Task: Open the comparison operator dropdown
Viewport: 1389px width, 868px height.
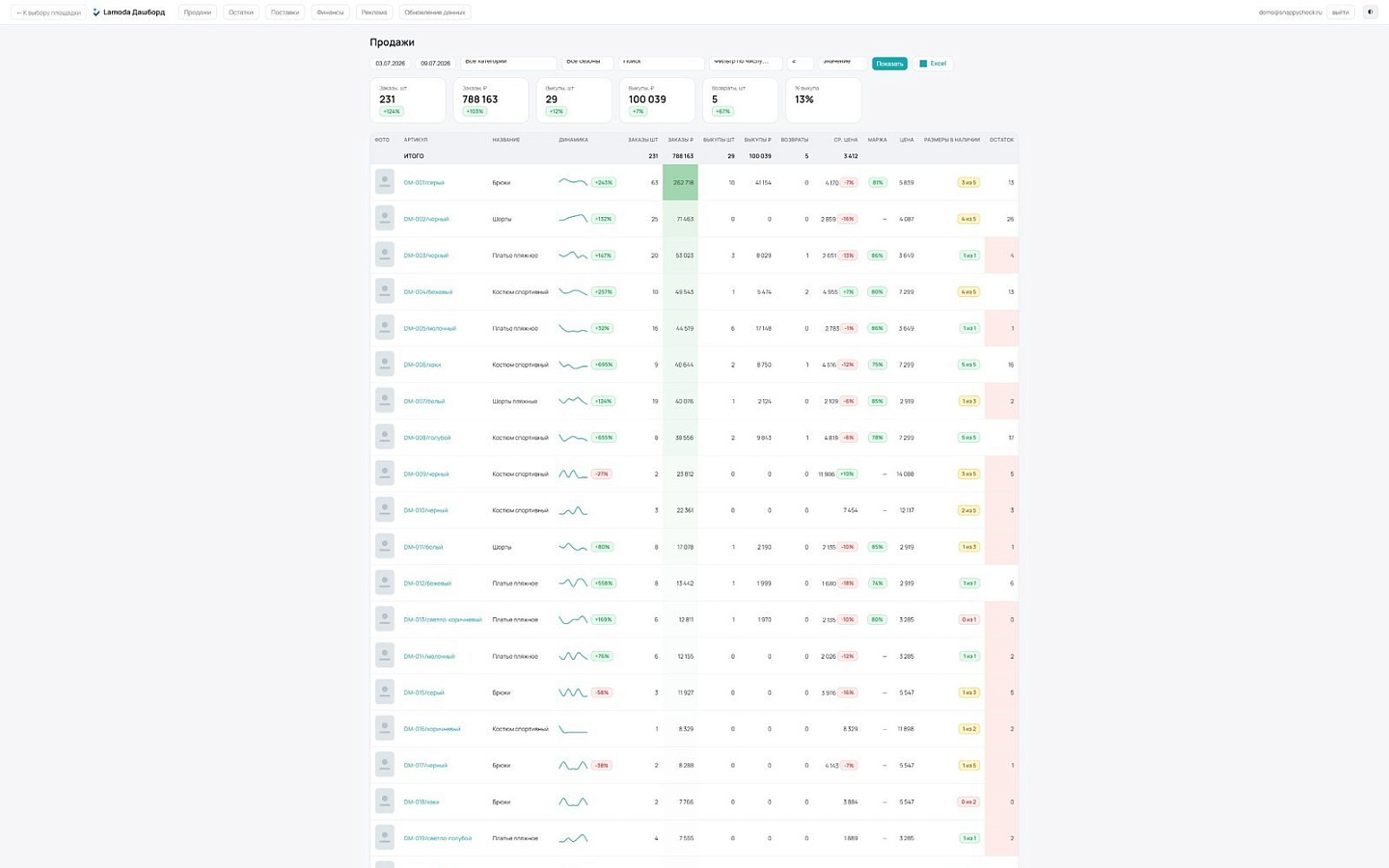Action: [x=801, y=63]
